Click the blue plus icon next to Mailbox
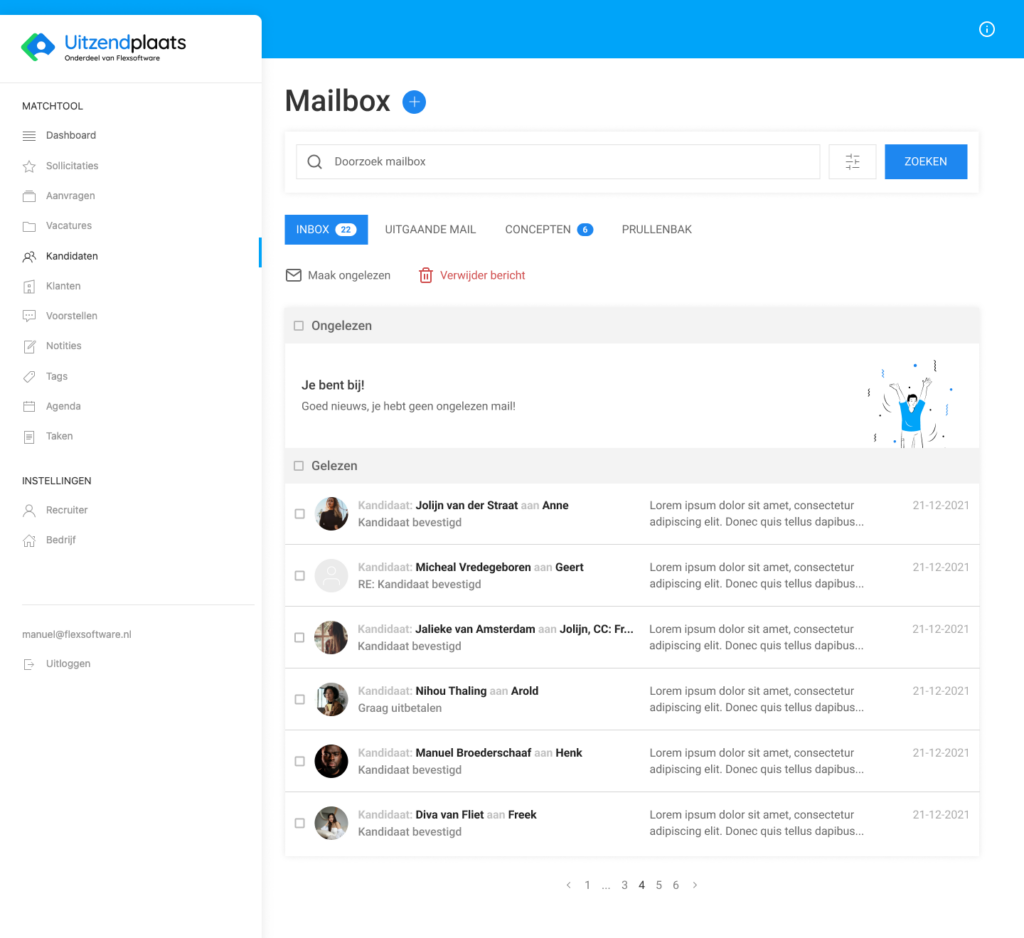The image size is (1024, 938). [413, 101]
